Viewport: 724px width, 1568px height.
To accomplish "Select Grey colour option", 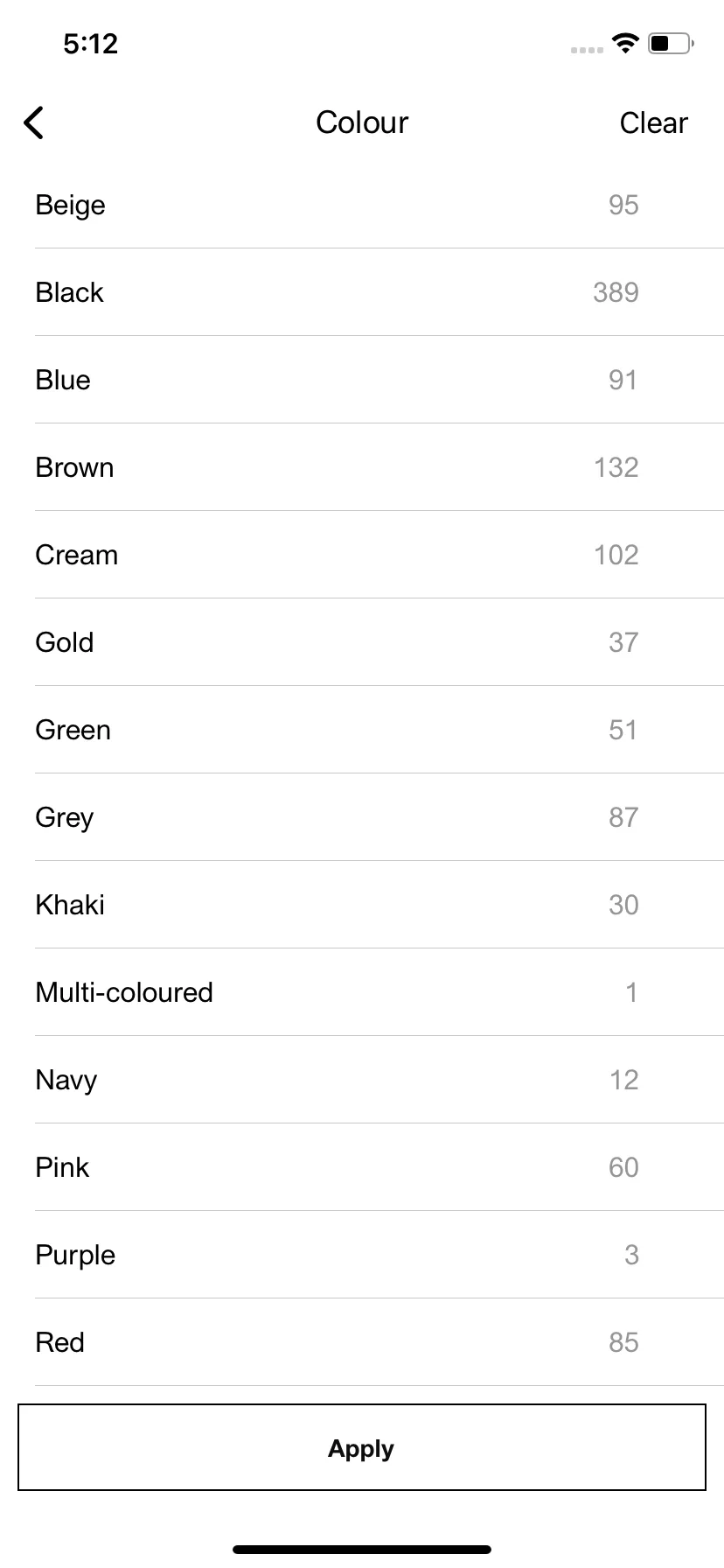I will click(362, 817).
